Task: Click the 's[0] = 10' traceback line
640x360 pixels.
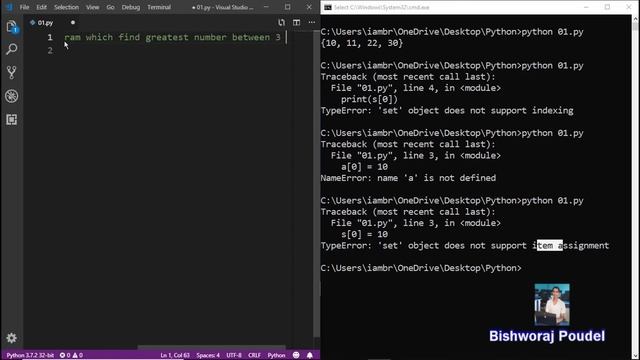Action: 364,234
